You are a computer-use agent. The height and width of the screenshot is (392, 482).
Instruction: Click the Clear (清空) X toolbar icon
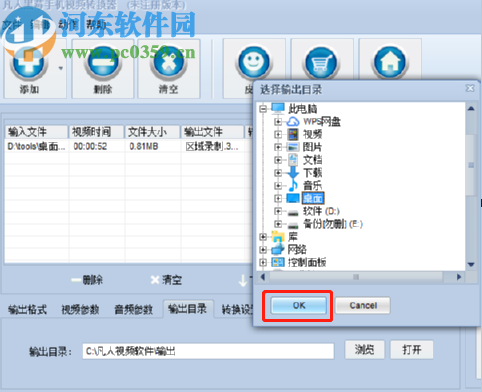coord(169,63)
